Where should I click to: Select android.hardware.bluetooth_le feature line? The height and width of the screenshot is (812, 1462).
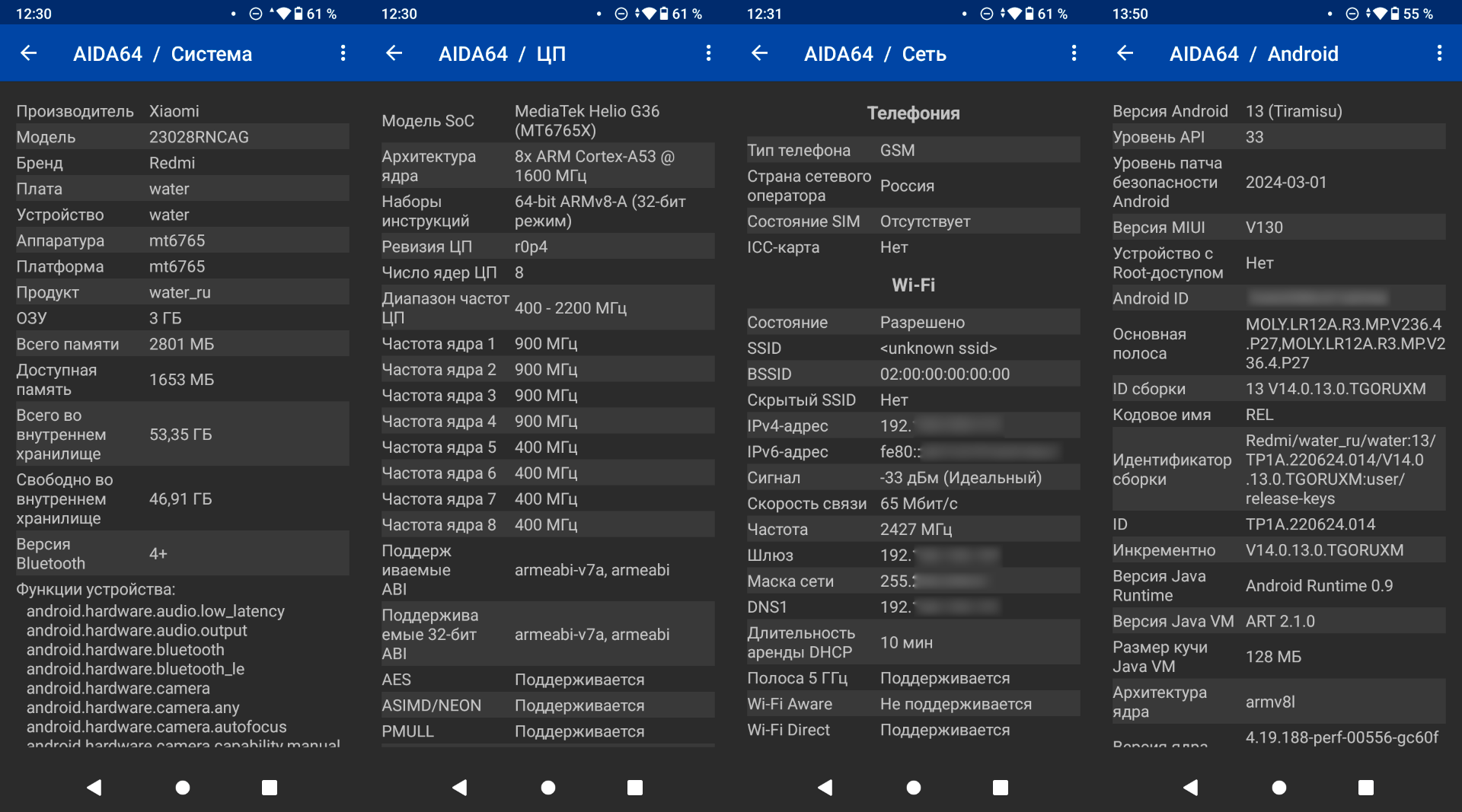click(136, 669)
